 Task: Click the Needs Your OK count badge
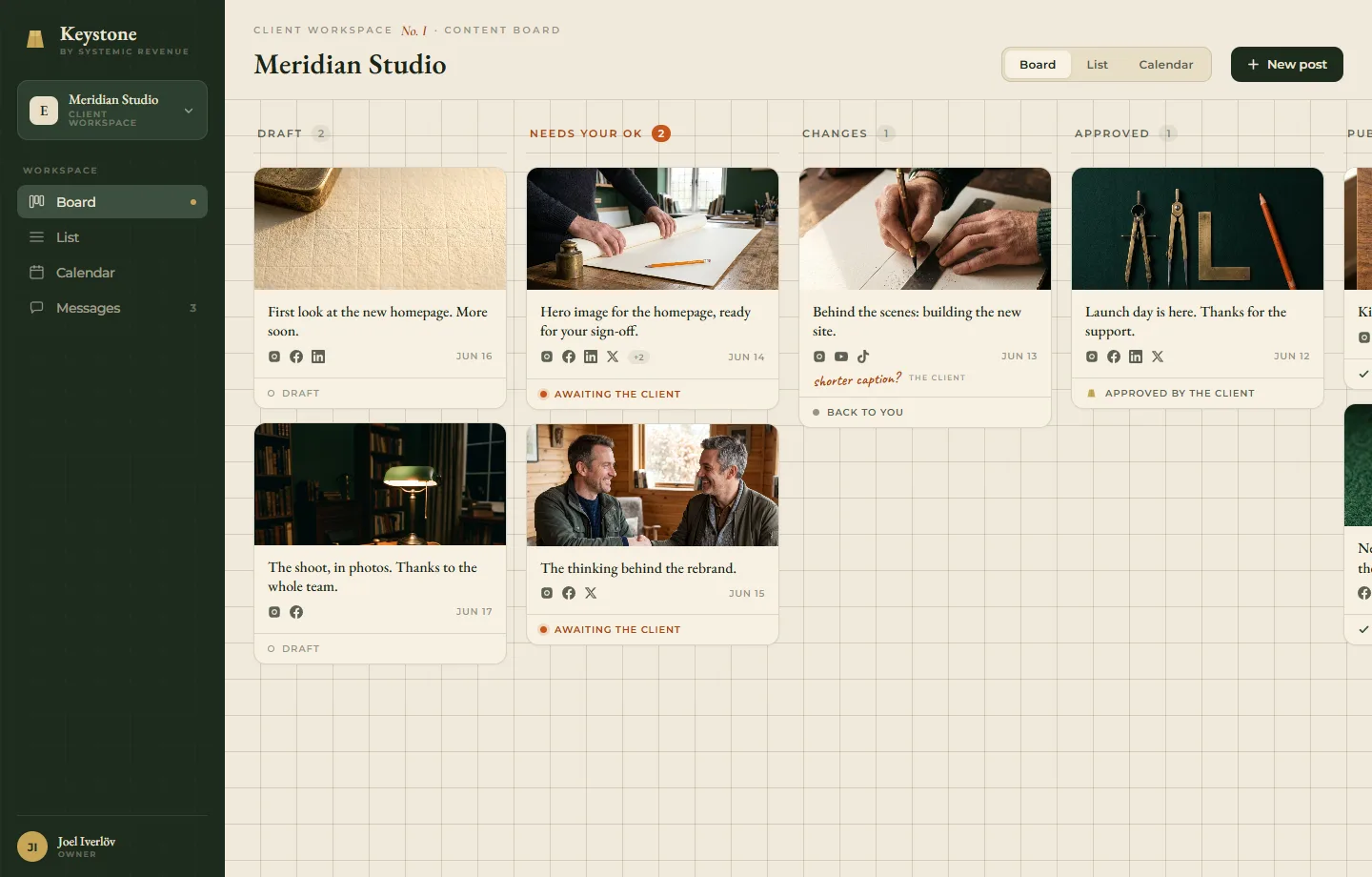[661, 133]
